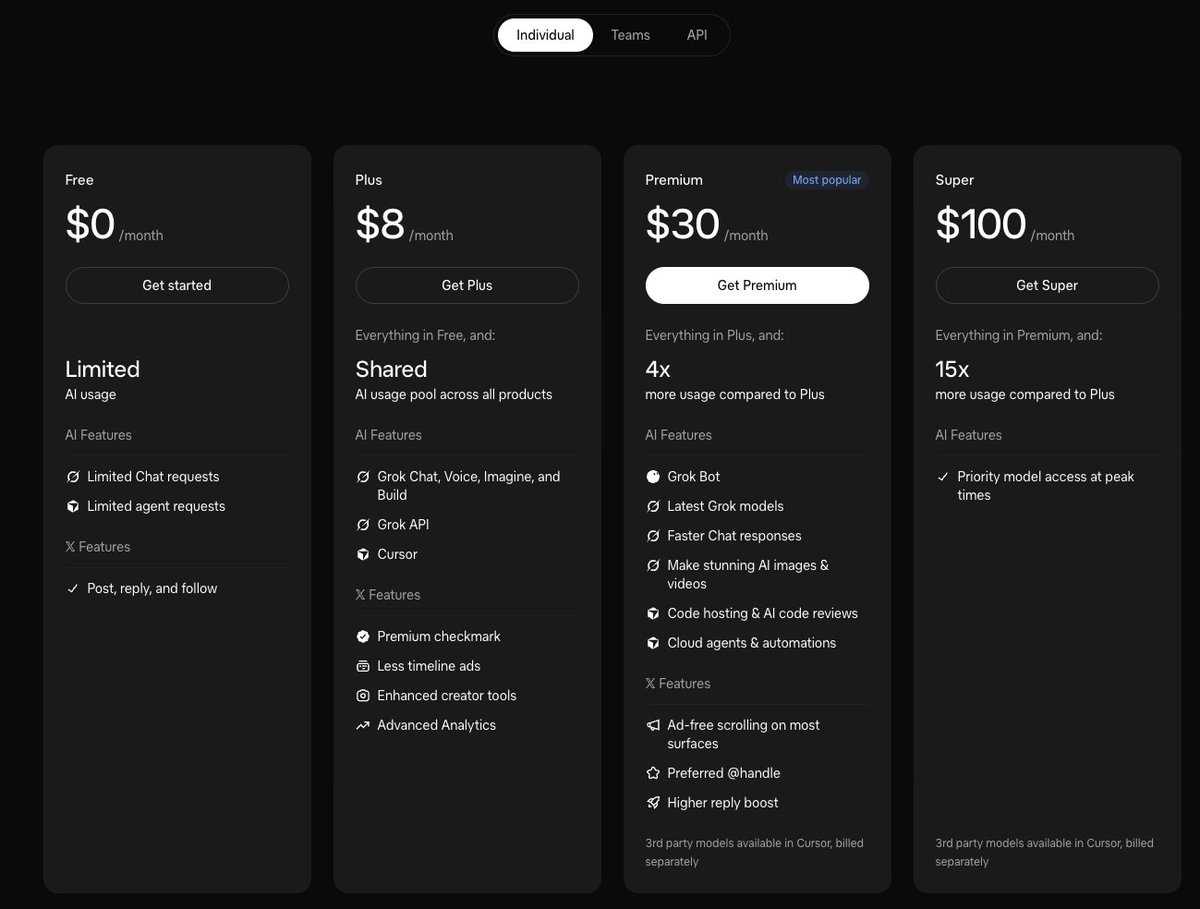Click the Premium plan title
The width and height of the screenshot is (1200, 909).
tap(674, 180)
